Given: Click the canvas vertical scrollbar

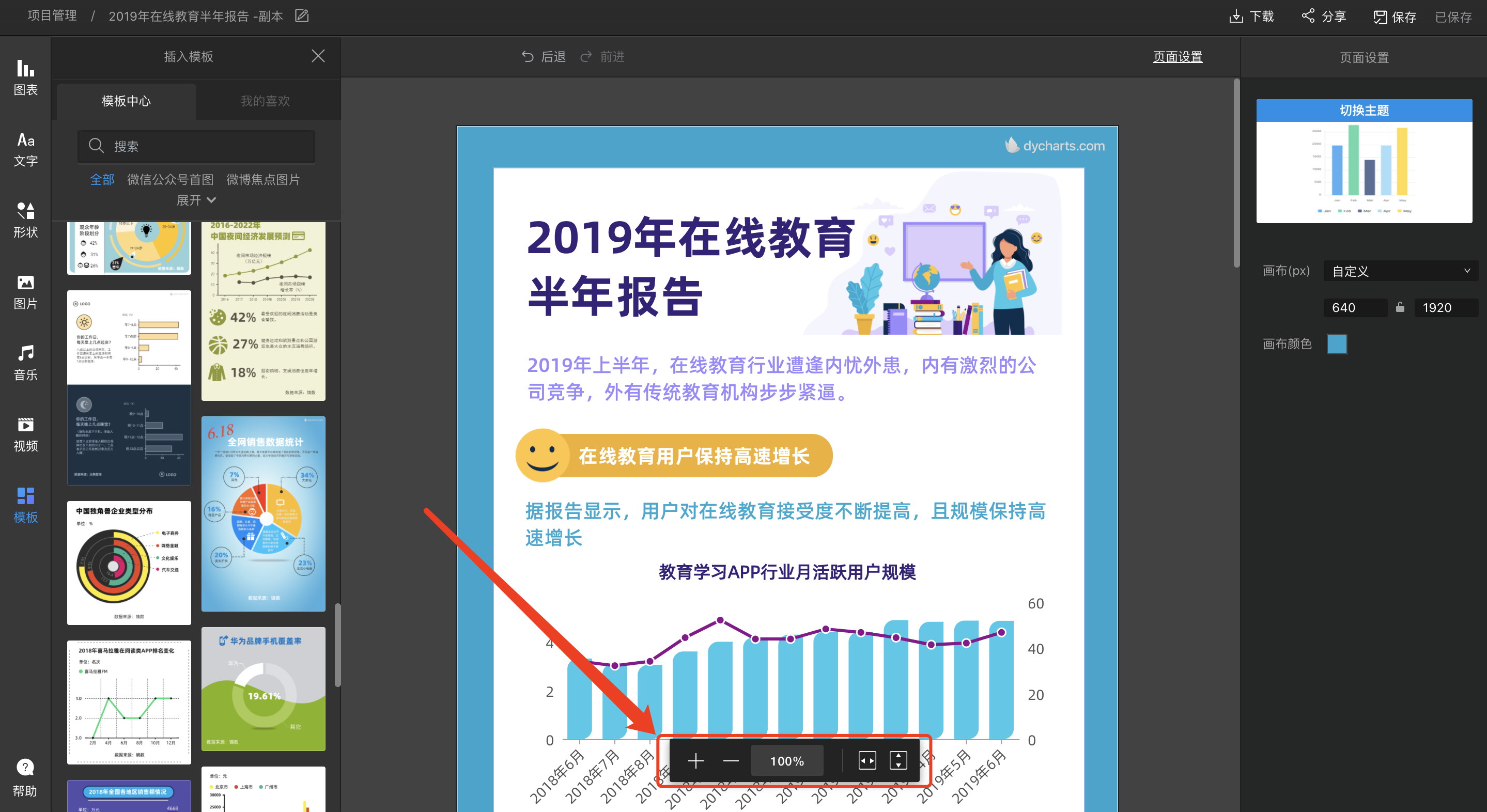Looking at the screenshot, I should 1236,173.
